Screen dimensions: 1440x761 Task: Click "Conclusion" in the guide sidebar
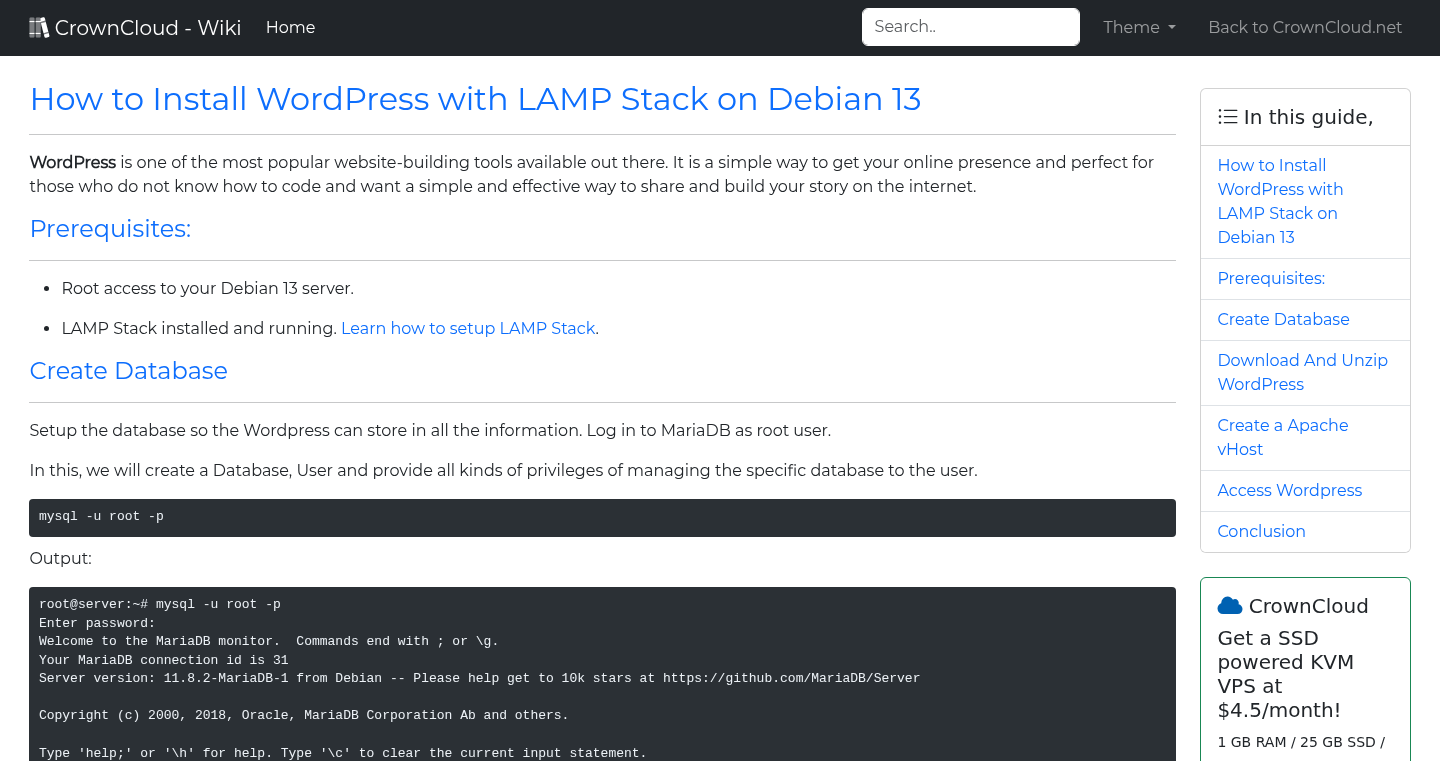coord(1261,531)
